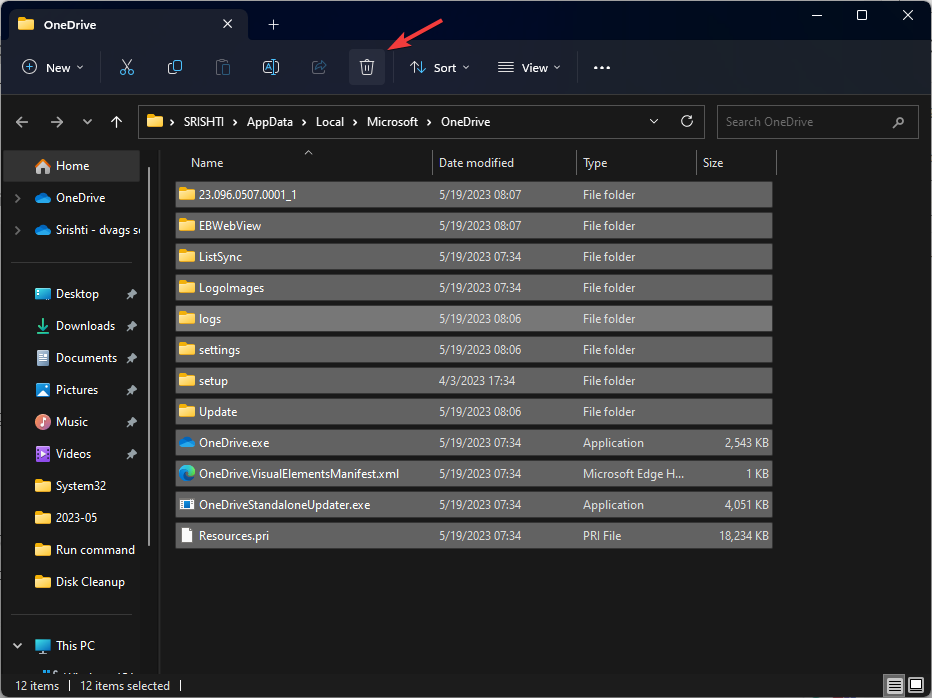
Task: Go back with the left arrow
Action: click(23, 122)
